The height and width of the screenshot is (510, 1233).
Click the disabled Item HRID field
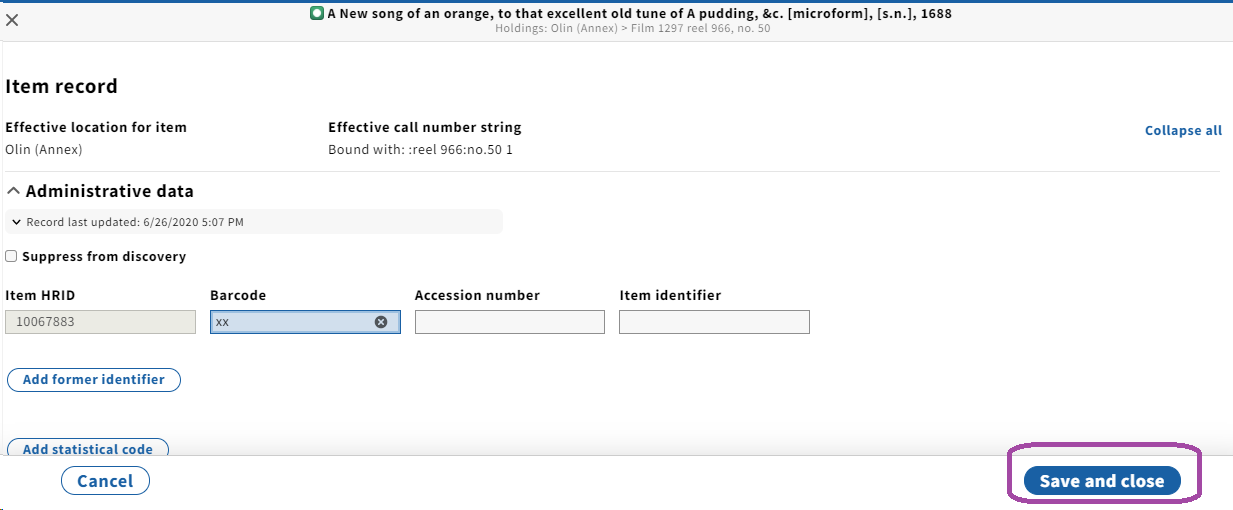pos(100,322)
